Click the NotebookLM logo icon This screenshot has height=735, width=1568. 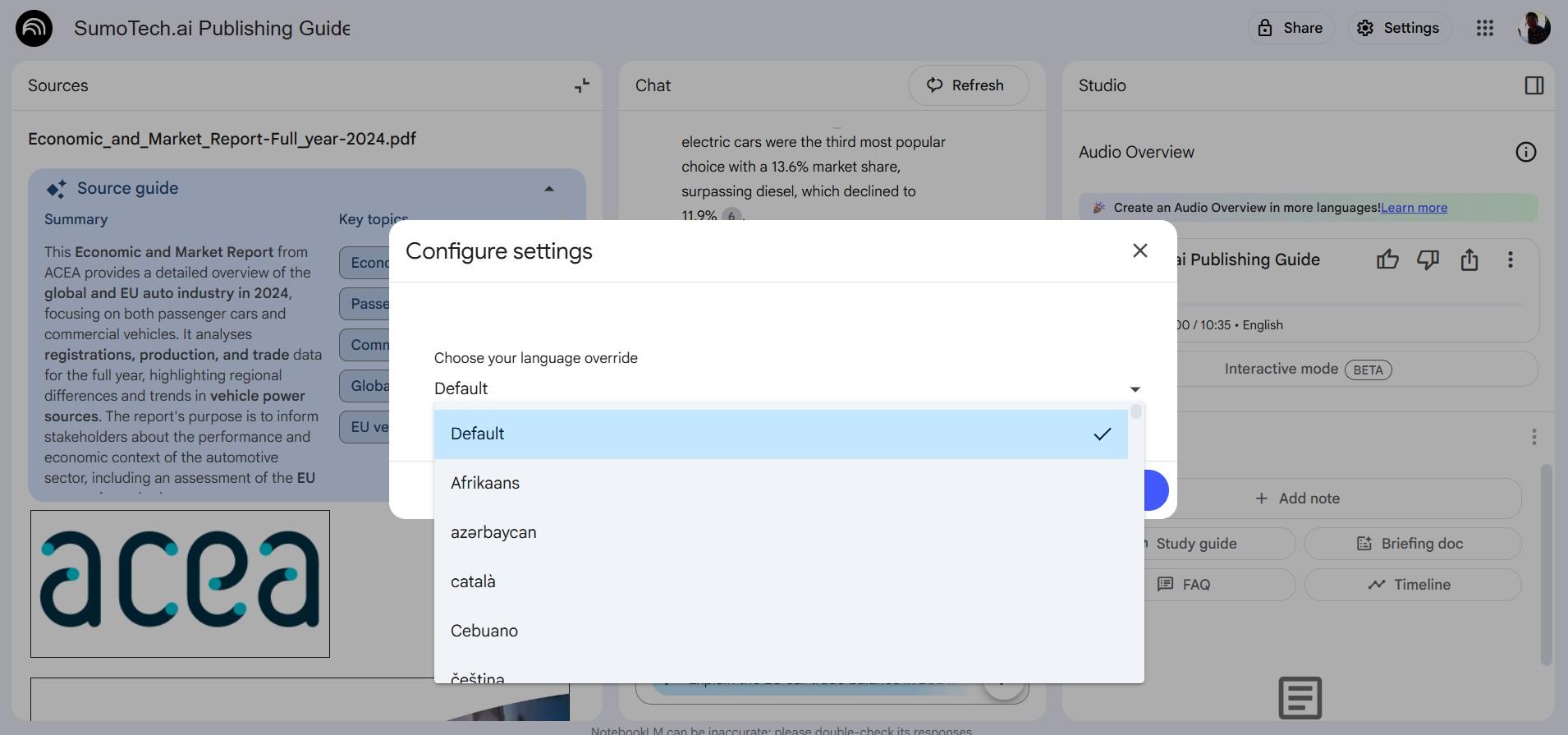click(34, 28)
